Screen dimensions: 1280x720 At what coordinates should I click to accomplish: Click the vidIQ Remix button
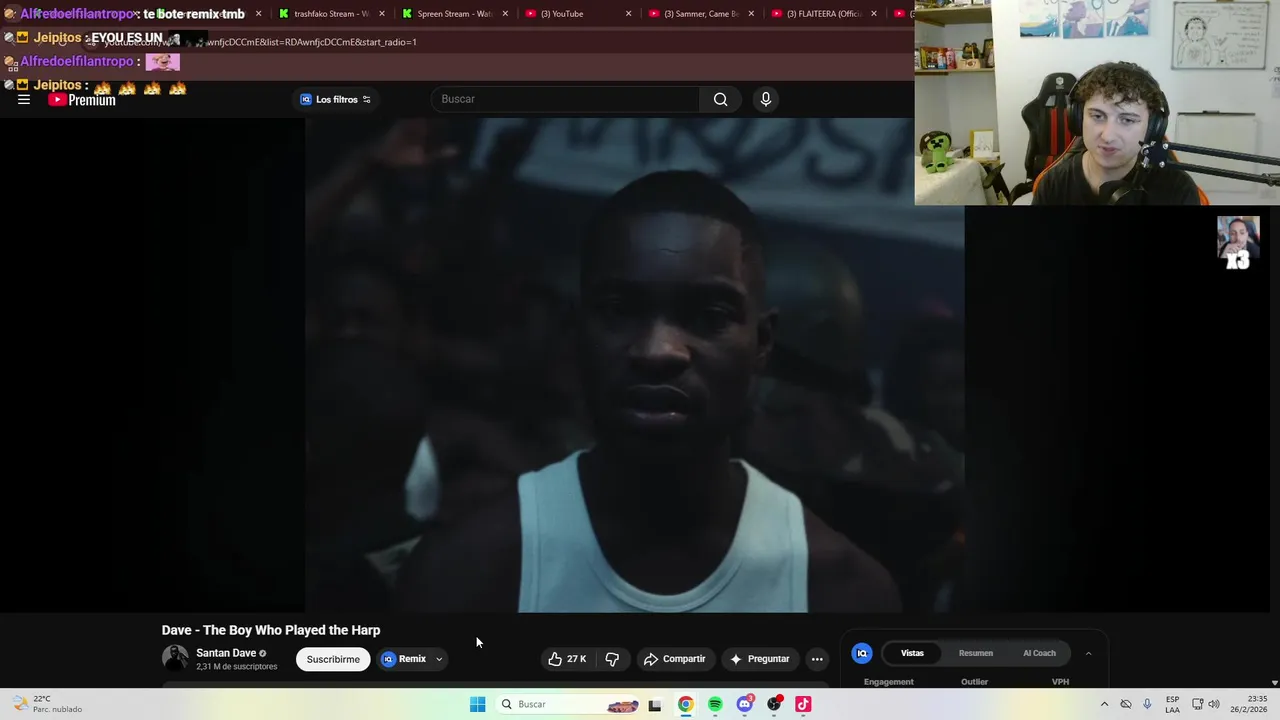[404, 659]
